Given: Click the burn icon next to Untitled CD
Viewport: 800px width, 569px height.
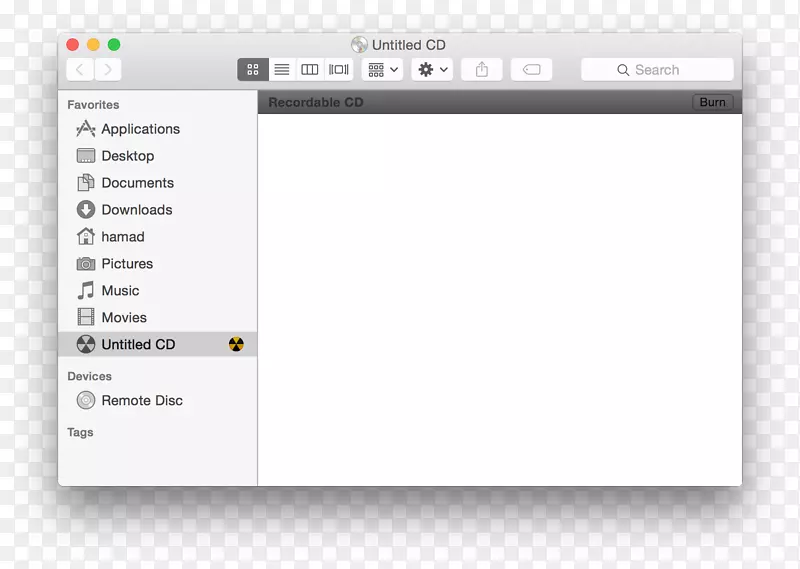Looking at the screenshot, I should (x=236, y=344).
